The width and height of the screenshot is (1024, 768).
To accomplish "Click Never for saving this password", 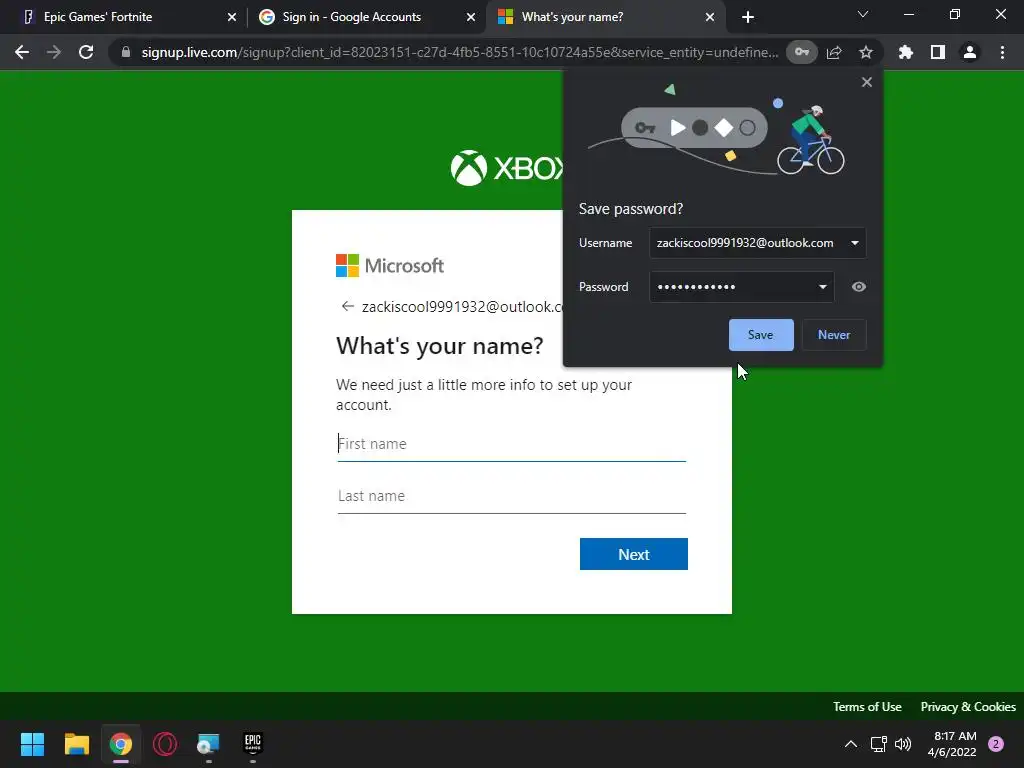I will tap(834, 334).
